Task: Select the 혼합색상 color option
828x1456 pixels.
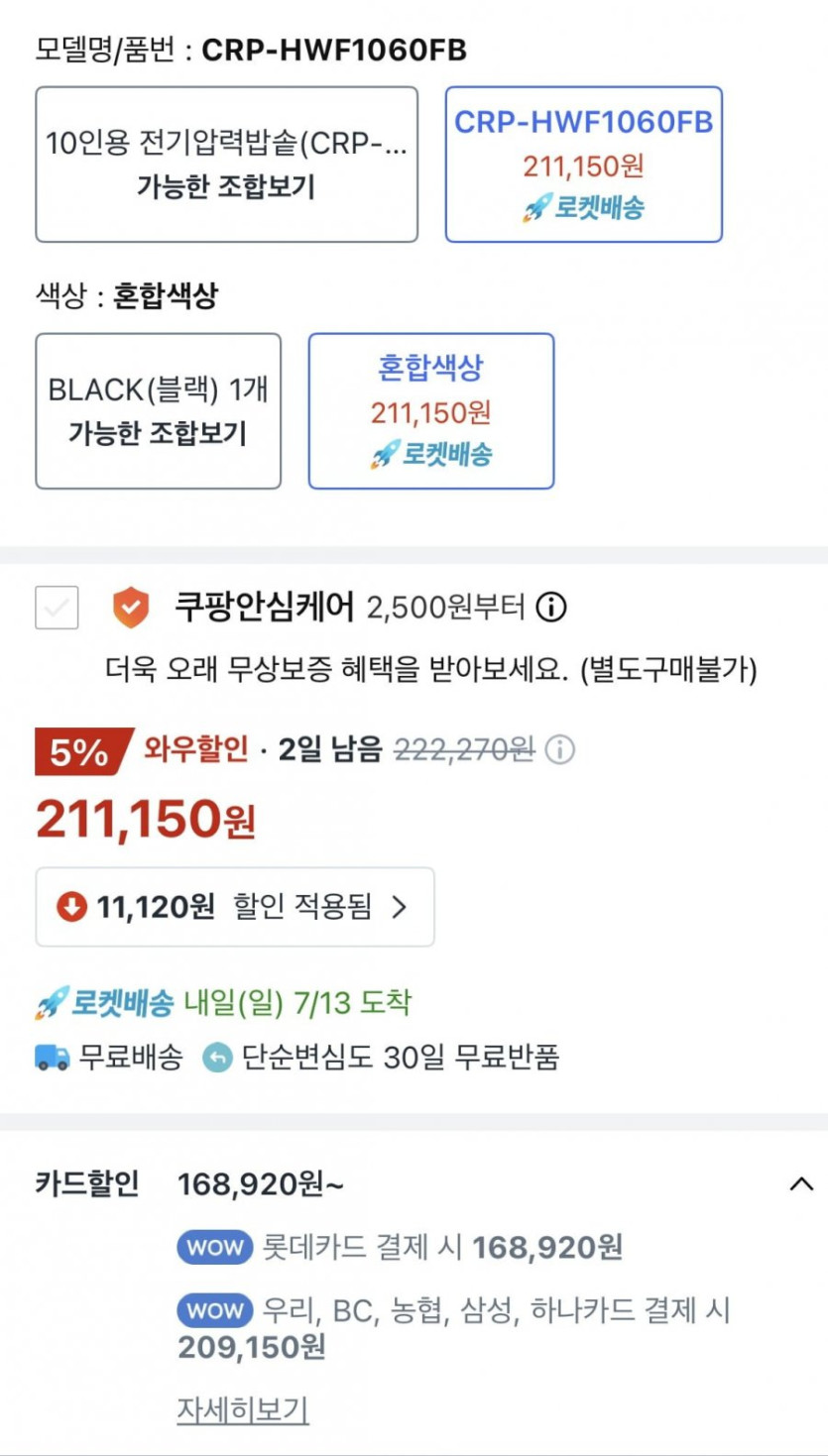Action: pyautogui.click(x=430, y=410)
